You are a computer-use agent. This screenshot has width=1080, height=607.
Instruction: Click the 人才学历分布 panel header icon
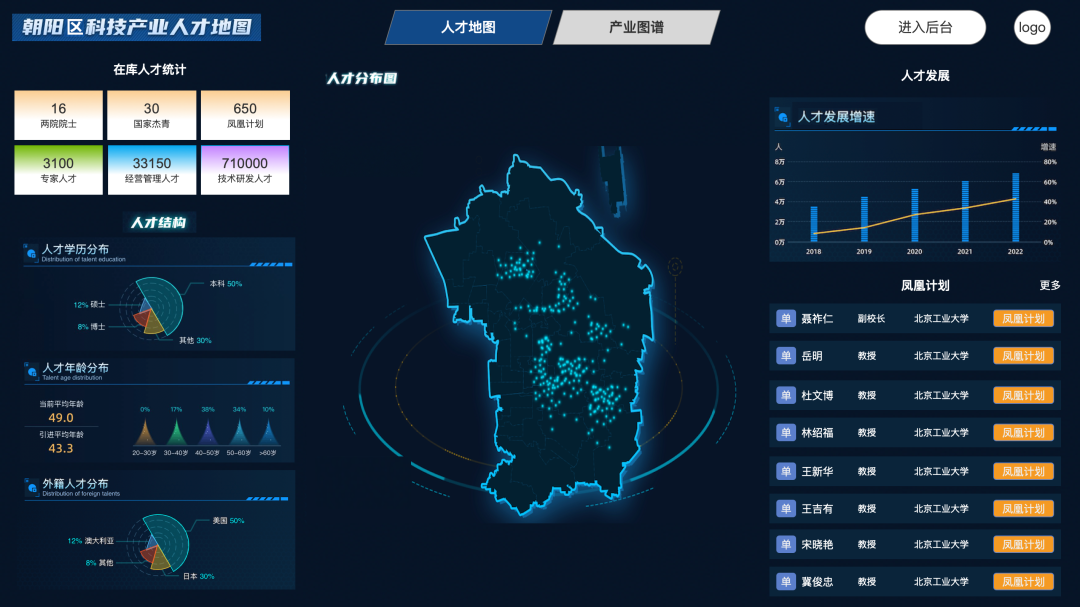pyautogui.click(x=31, y=254)
